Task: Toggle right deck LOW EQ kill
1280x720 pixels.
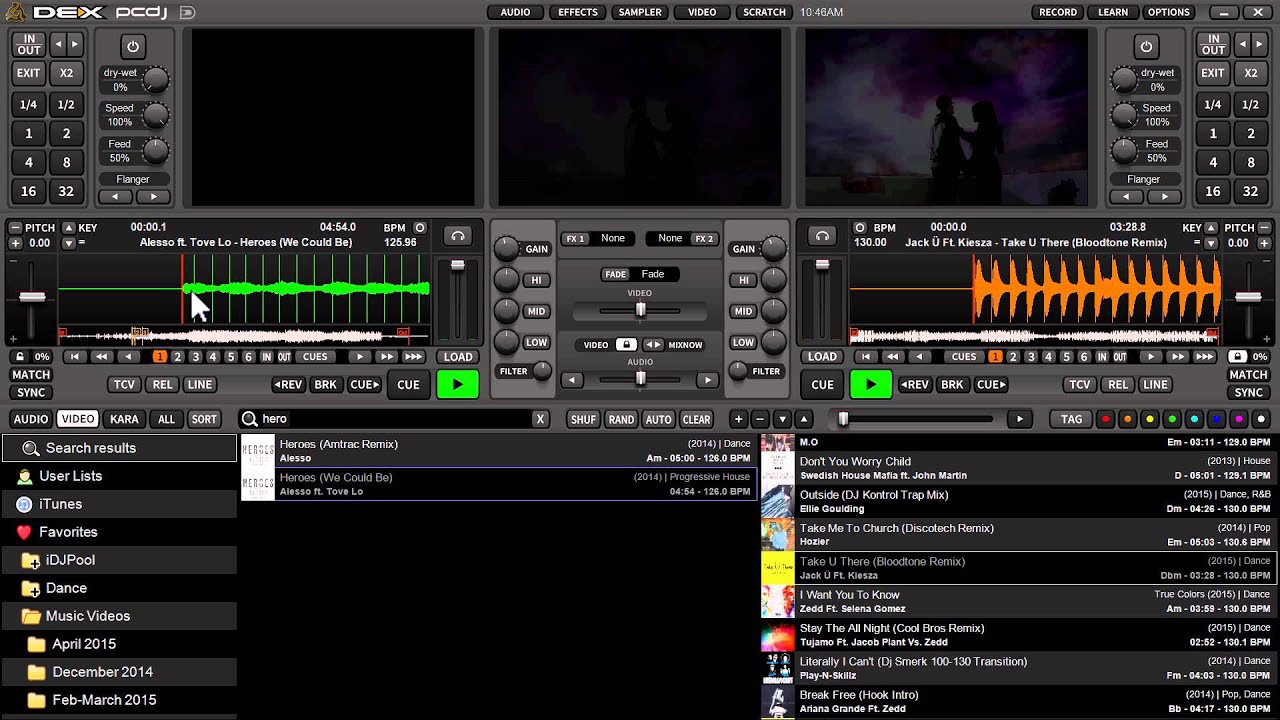Action: point(743,342)
